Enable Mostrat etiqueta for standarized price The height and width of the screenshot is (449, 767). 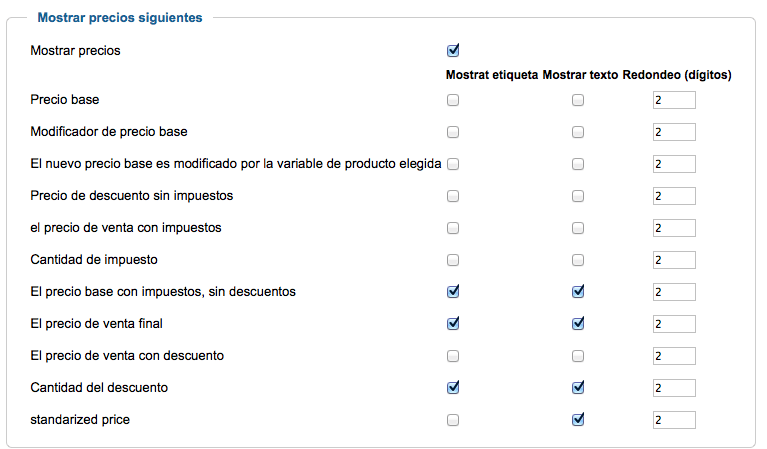click(453, 420)
